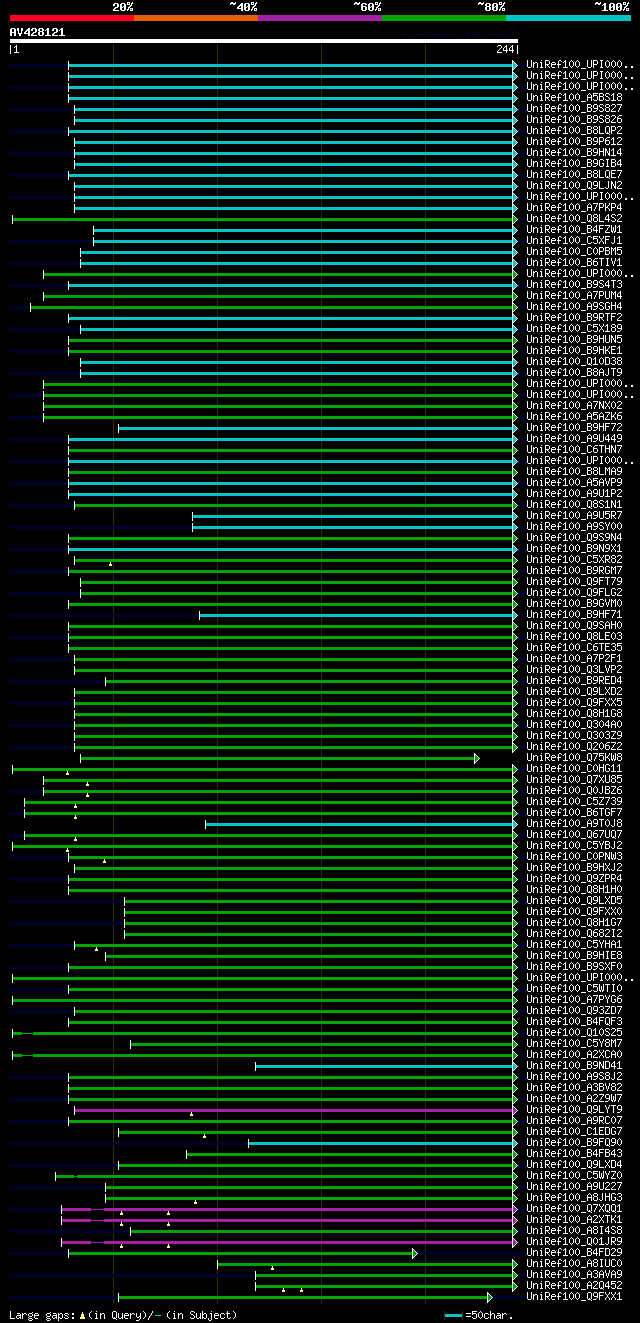
Task: Click the purple alignment bar for A2XTK1
Action: [x=289, y=1220]
